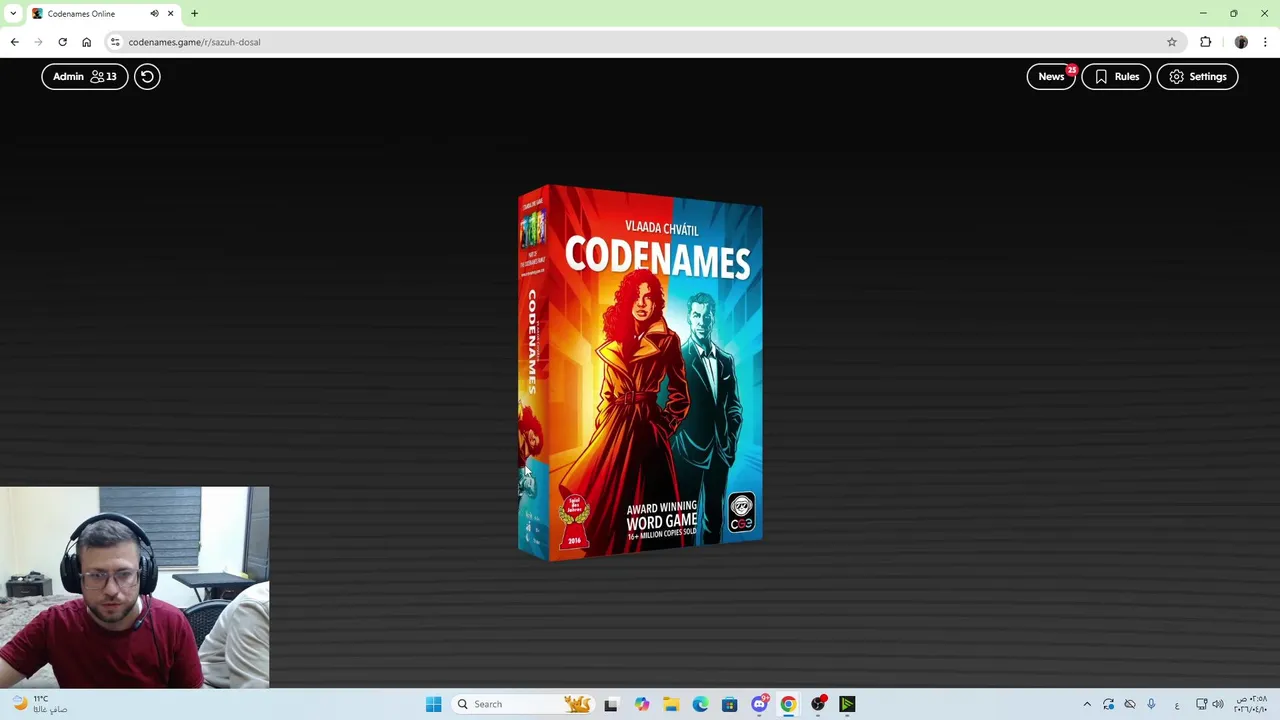This screenshot has height=720, width=1280.
Task: Open Chrome's three-dot menu
Action: [x=1265, y=42]
